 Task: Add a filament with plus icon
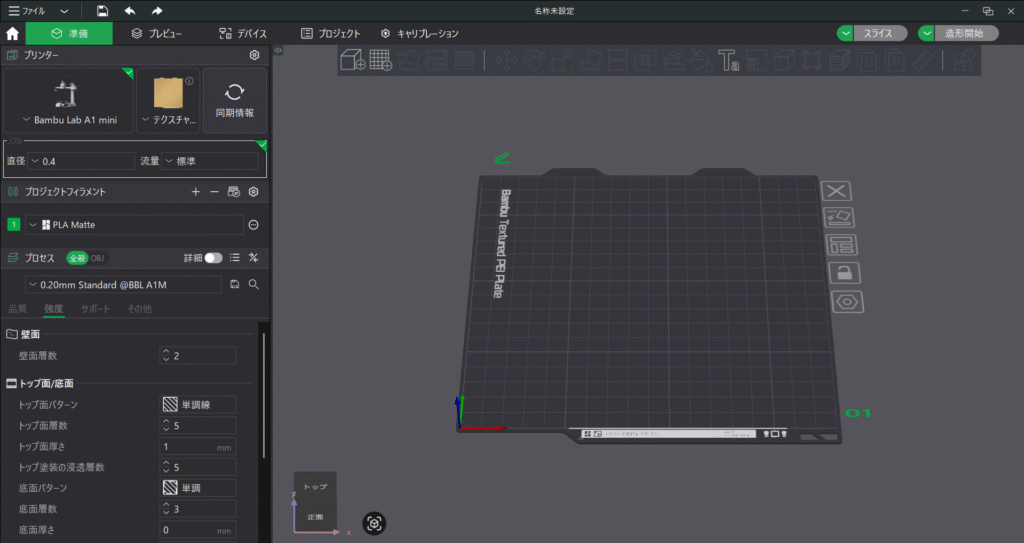(195, 191)
